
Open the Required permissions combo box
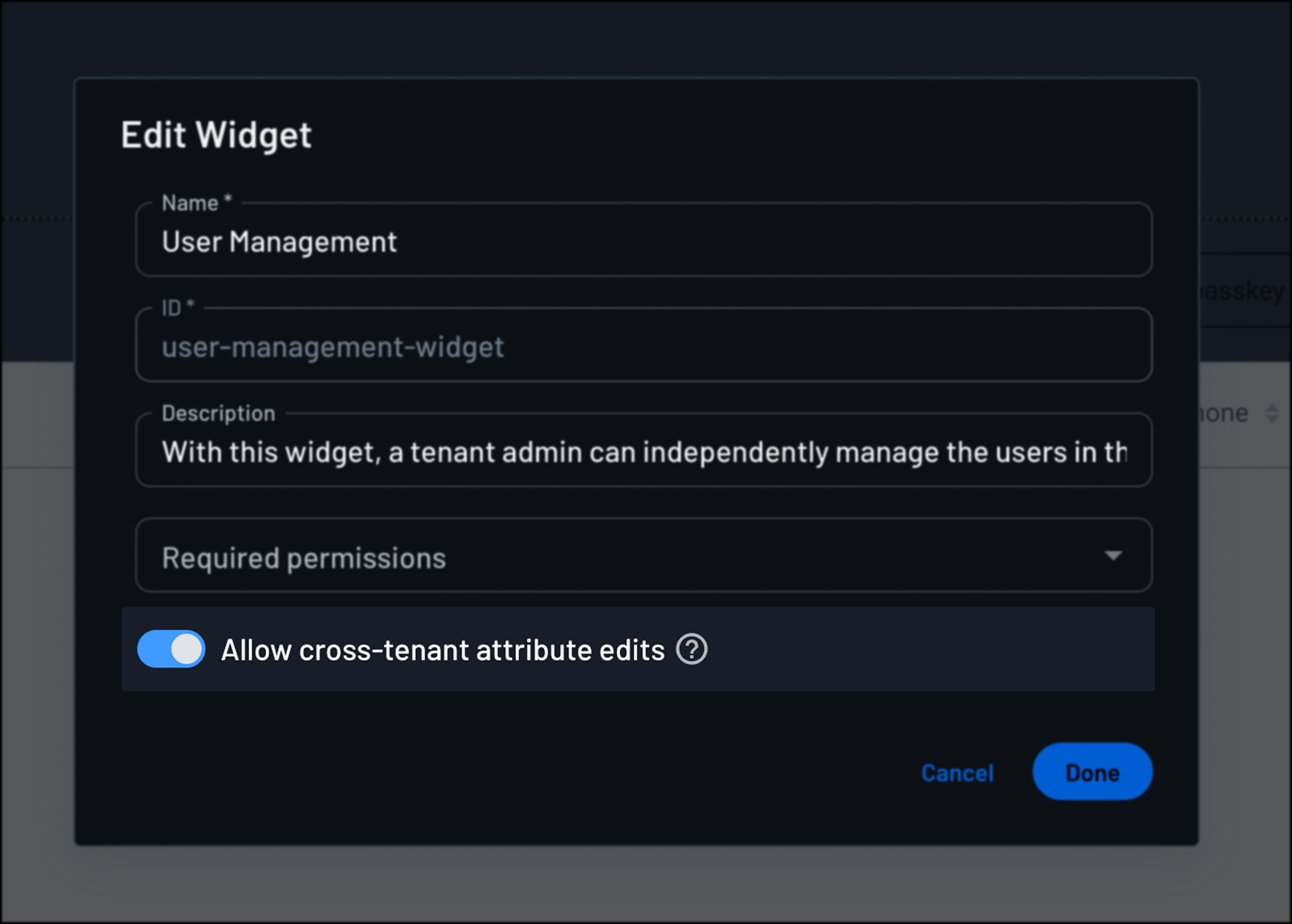click(x=643, y=555)
